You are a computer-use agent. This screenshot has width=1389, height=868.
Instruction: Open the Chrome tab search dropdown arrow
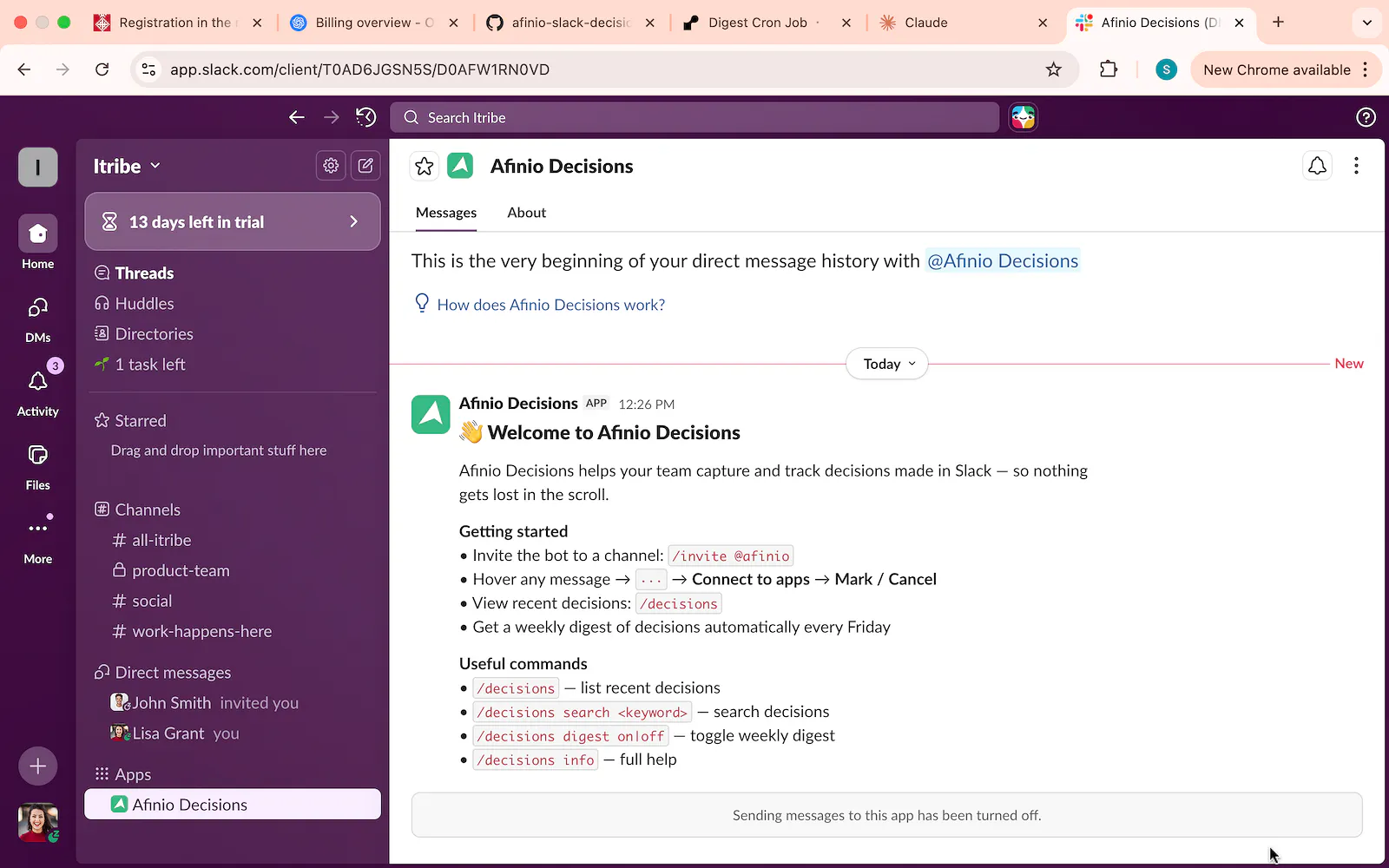click(1367, 23)
